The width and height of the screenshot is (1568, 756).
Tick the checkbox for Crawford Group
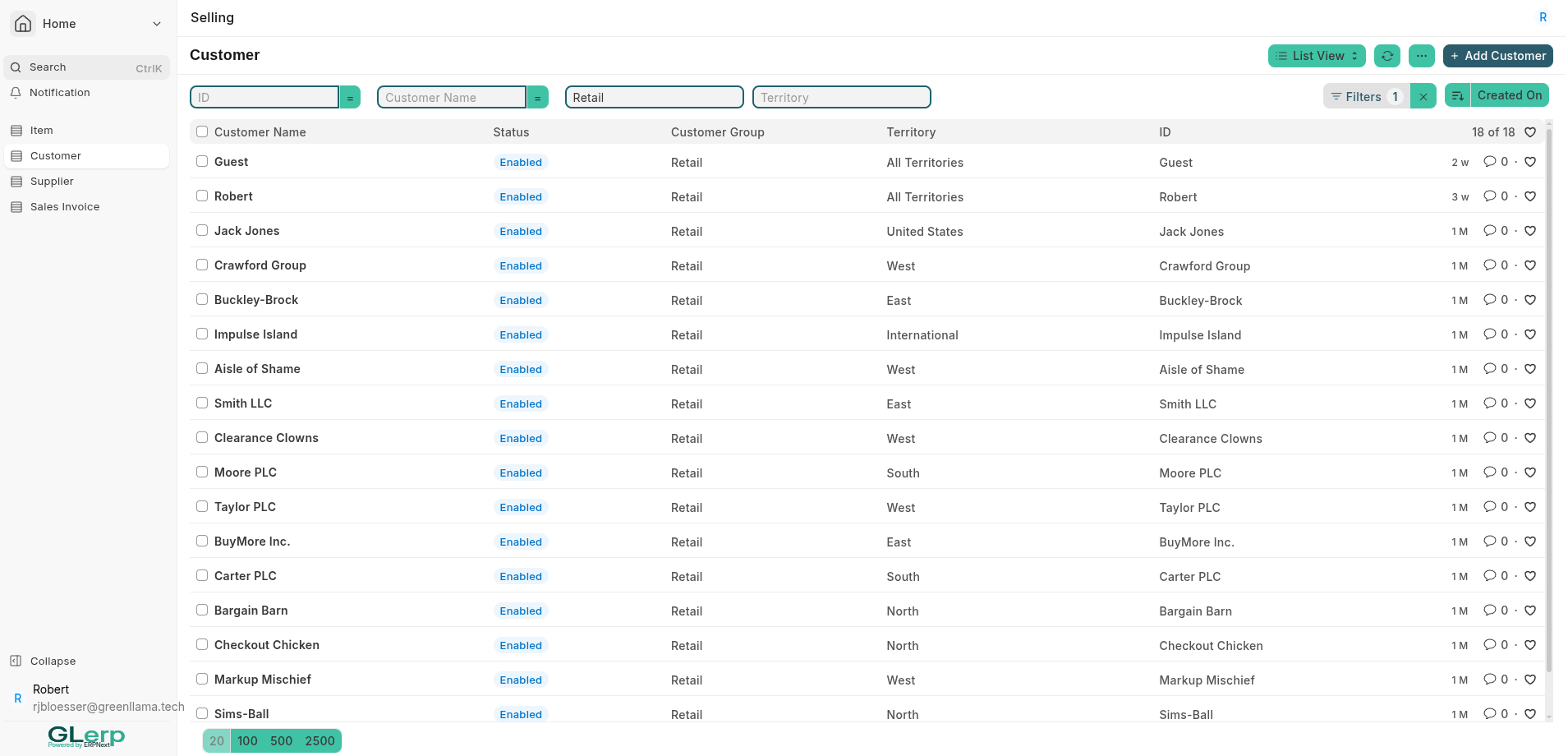(x=202, y=265)
